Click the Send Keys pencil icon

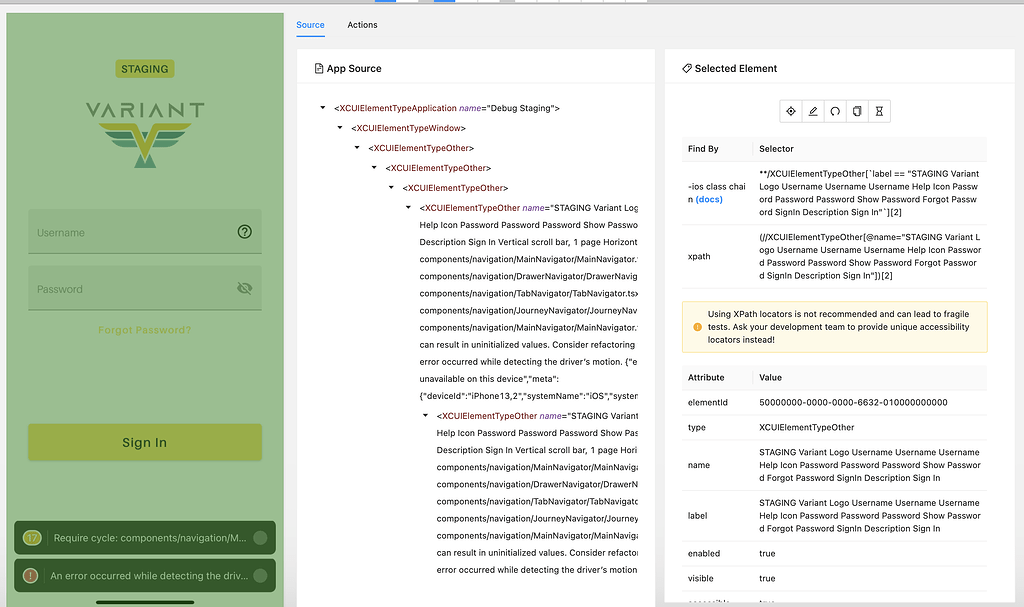[812, 111]
